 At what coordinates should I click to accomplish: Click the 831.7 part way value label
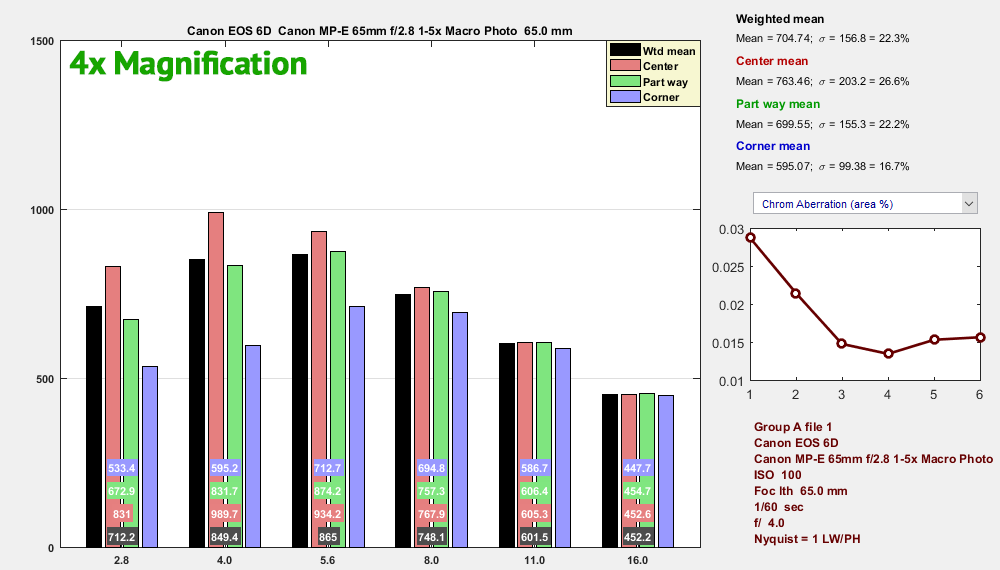(x=224, y=491)
